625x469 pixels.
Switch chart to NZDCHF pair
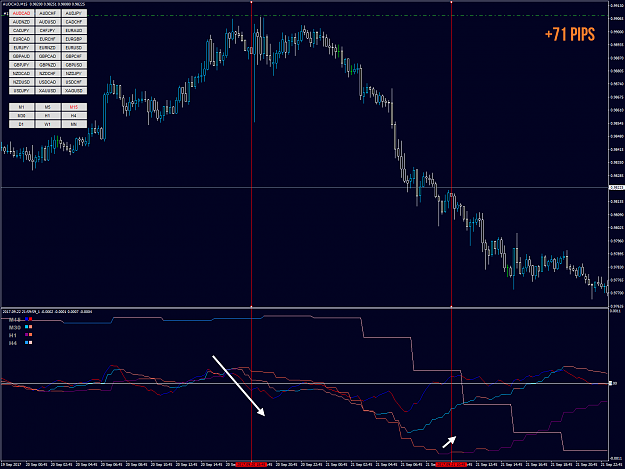[47, 73]
